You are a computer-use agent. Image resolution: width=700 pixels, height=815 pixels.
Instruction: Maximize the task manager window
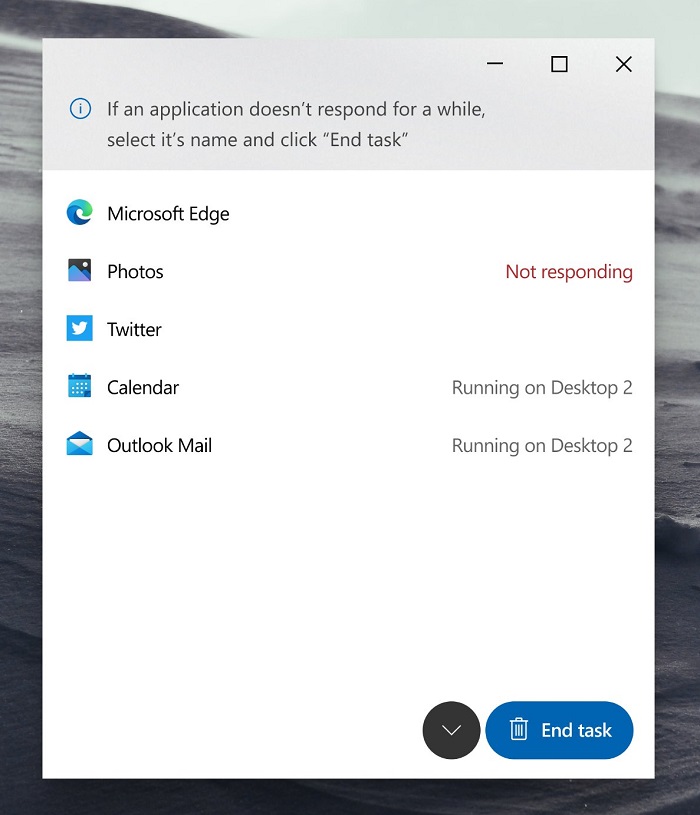pyautogui.click(x=559, y=64)
